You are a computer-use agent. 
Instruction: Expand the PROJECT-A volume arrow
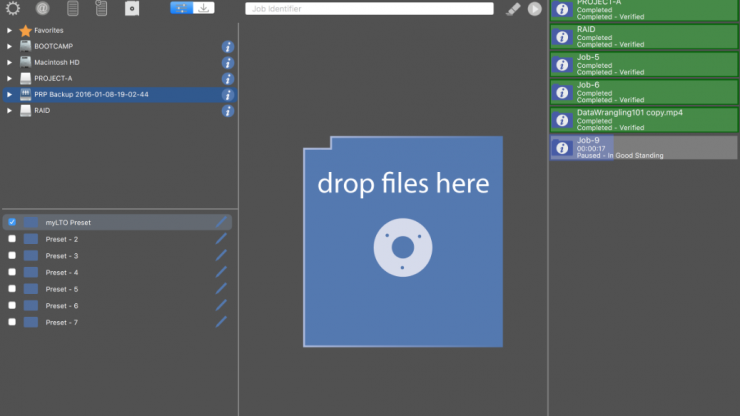[x=10, y=78]
